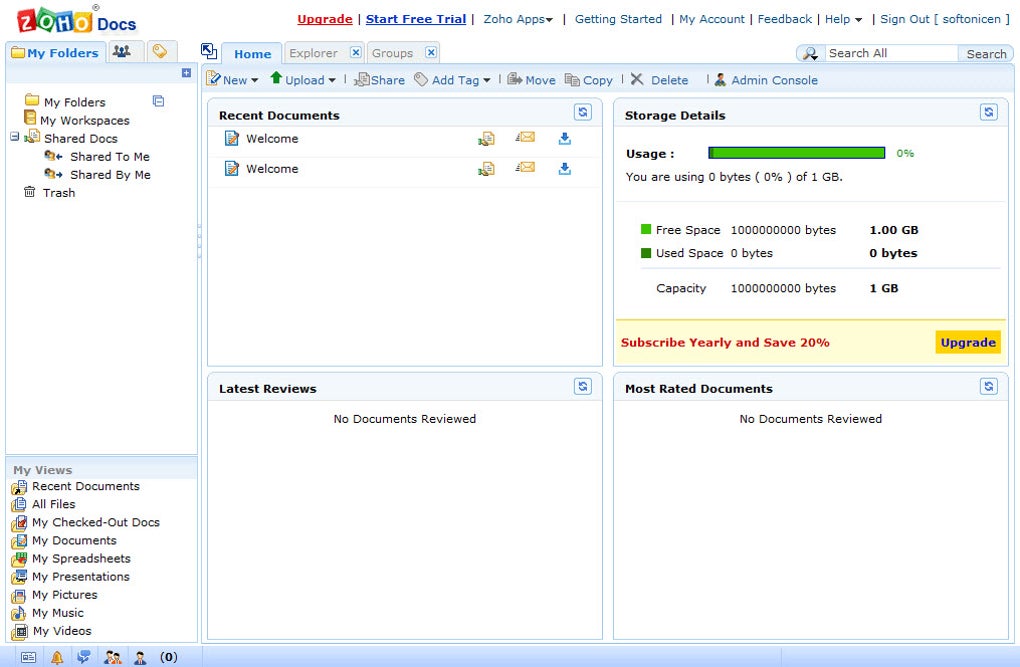Open the Upload dropdown menu
The width and height of the screenshot is (1020, 667).
click(x=302, y=79)
